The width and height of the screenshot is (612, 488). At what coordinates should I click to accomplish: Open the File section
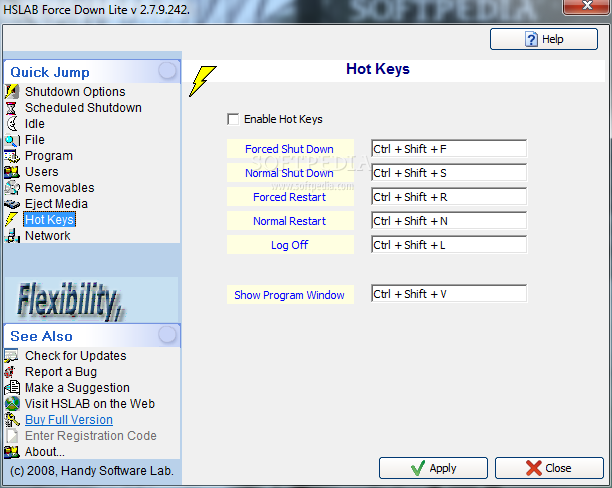tap(35, 140)
